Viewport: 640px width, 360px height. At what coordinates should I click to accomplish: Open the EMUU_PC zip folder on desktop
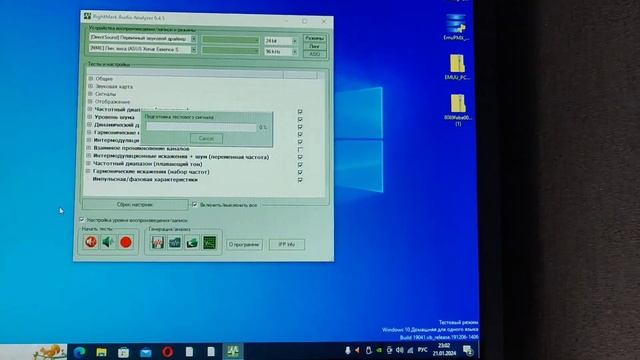click(x=457, y=67)
